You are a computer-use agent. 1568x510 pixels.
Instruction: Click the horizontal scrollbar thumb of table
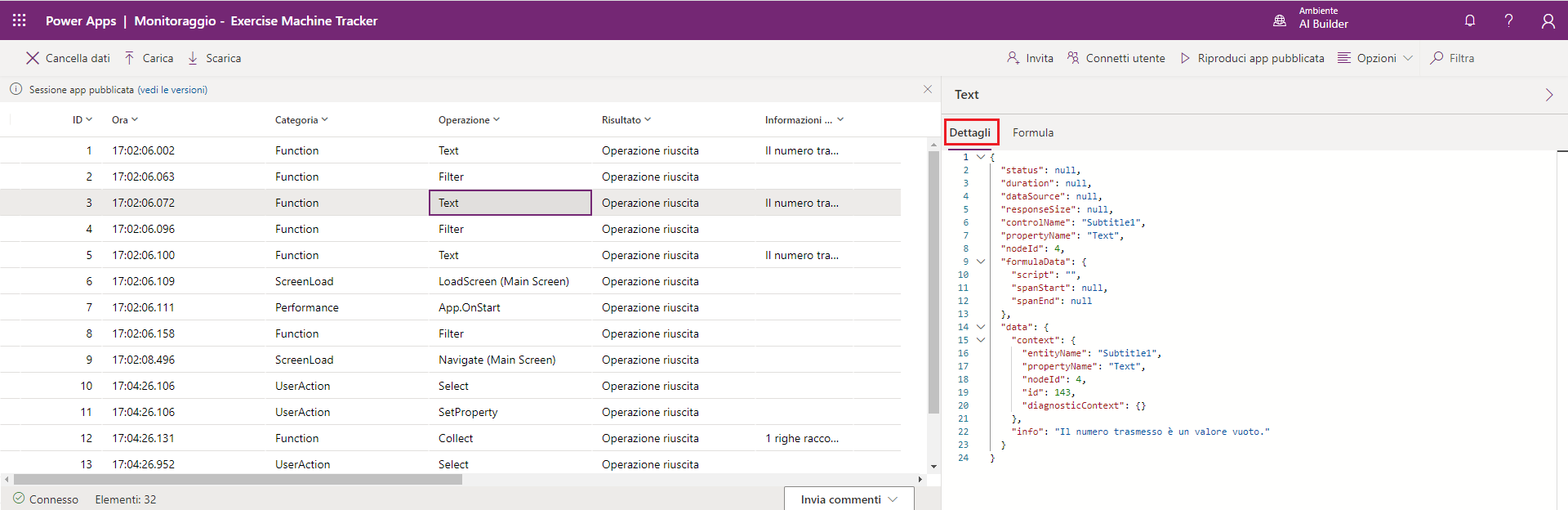pyautogui.click(x=238, y=480)
